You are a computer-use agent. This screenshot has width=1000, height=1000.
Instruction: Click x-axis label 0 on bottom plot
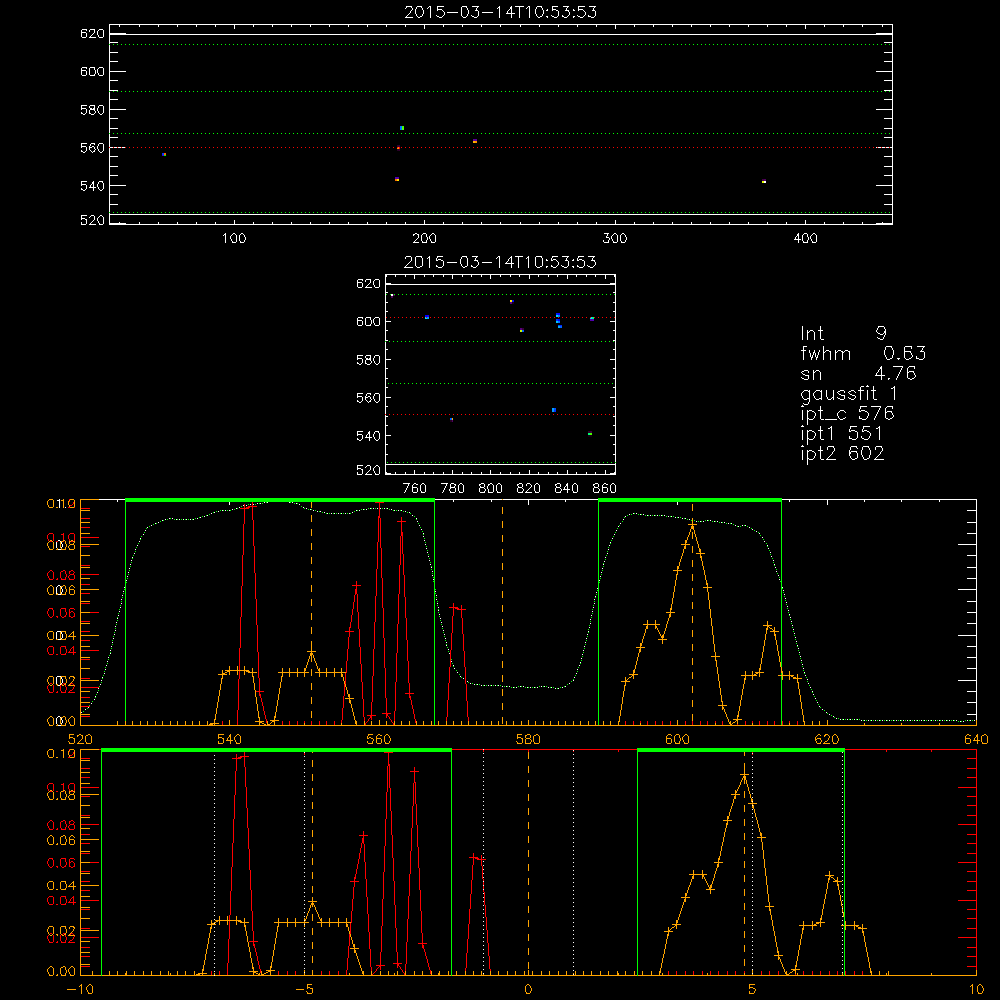pos(528,990)
